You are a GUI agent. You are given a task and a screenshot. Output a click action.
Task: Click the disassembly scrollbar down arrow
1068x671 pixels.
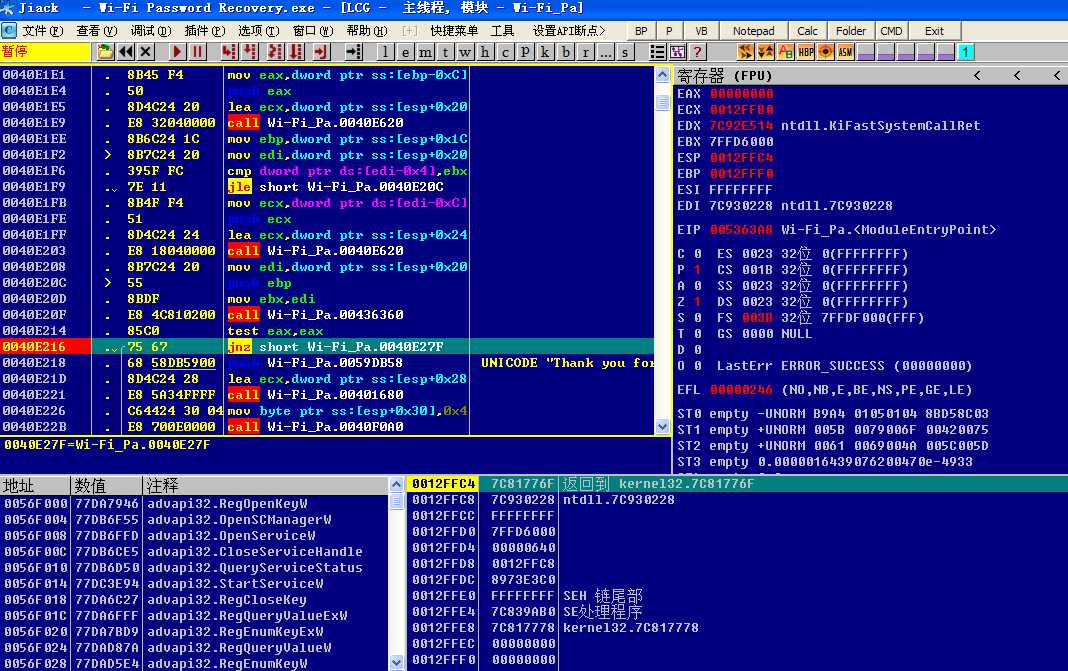click(662, 426)
